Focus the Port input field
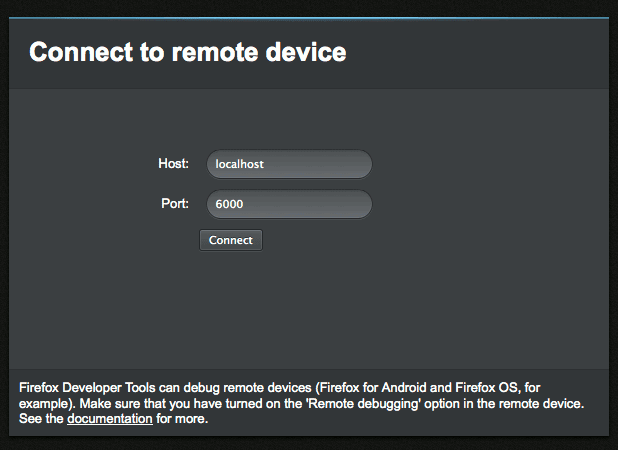This screenshot has height=450, width=618. coord(289,204)
